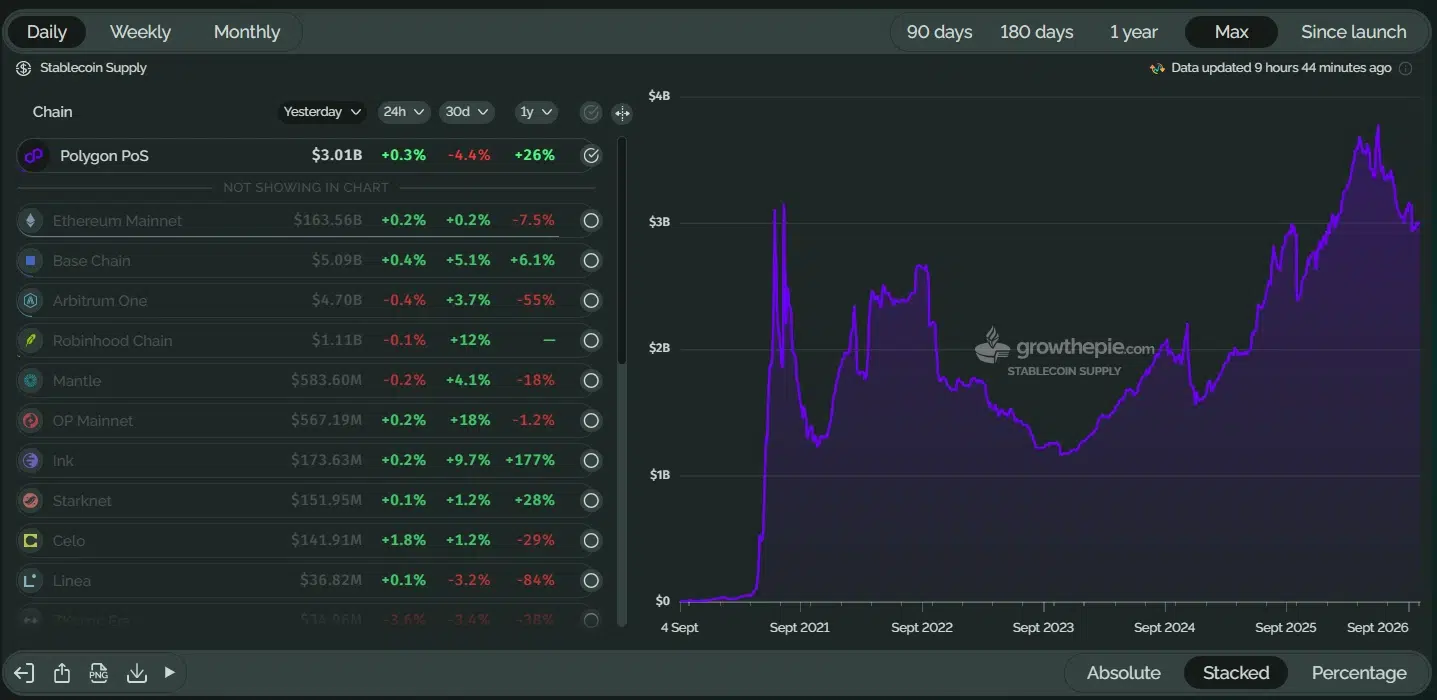Click the Starknet logo icon
The height and width of the screenshot is (700, 1437).
click(x=31, y=501)
